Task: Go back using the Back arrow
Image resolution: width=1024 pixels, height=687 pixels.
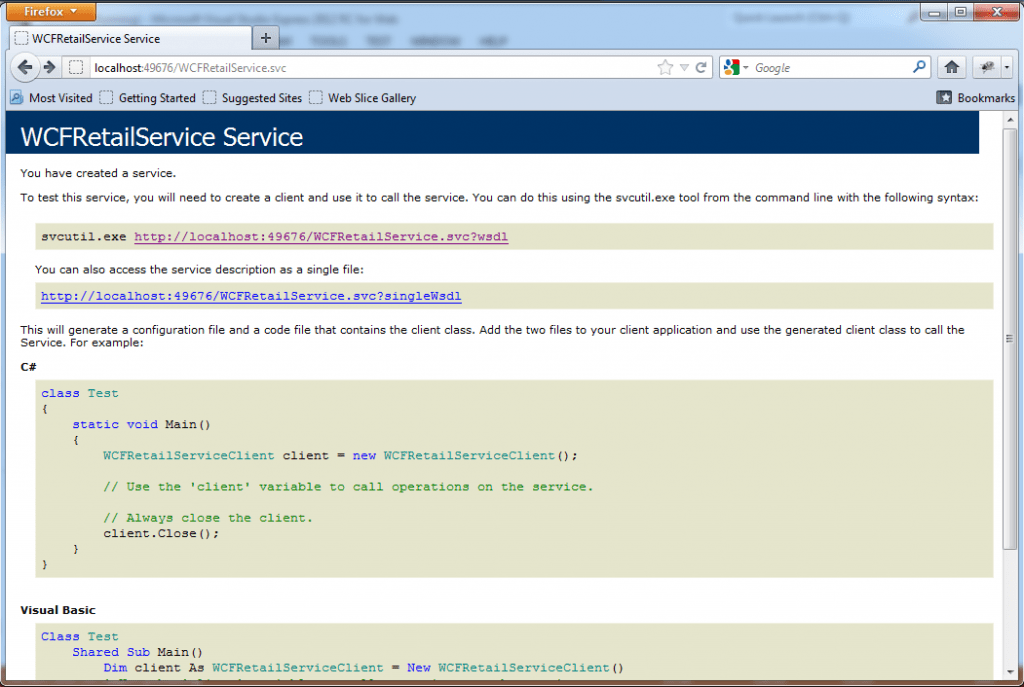Action: [x=25, y=67]
